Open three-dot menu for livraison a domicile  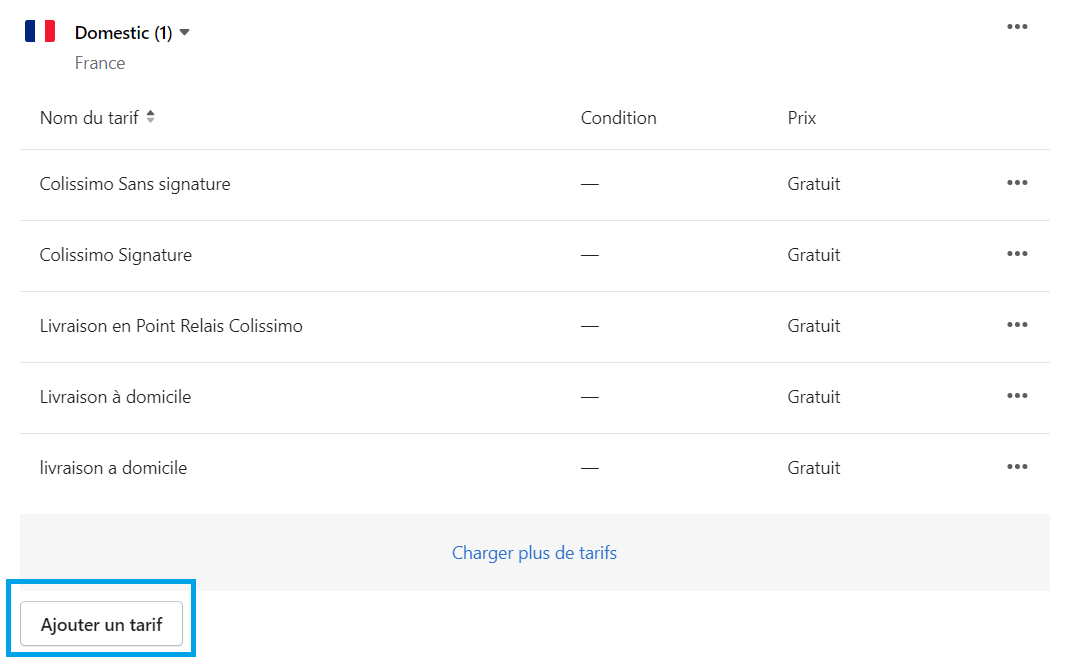coord(1017,467)
